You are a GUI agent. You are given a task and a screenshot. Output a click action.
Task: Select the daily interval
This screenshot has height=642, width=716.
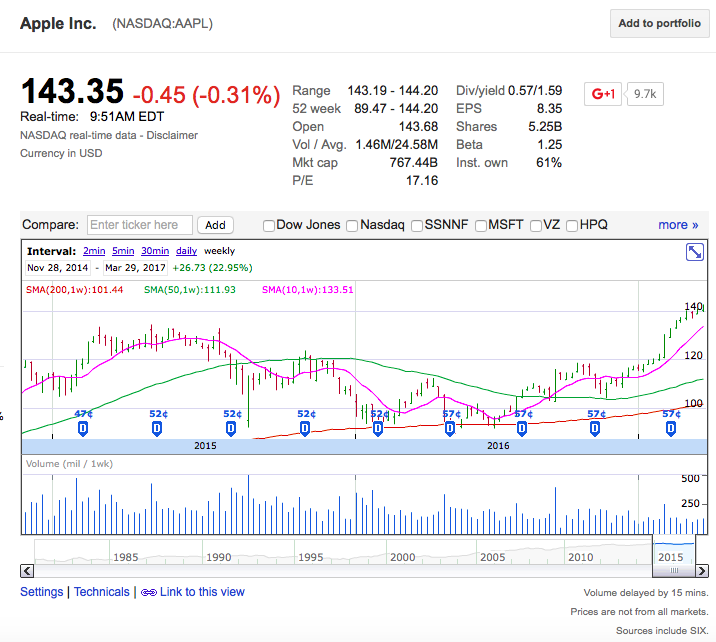pyautogui.click(x=186, y=251)
